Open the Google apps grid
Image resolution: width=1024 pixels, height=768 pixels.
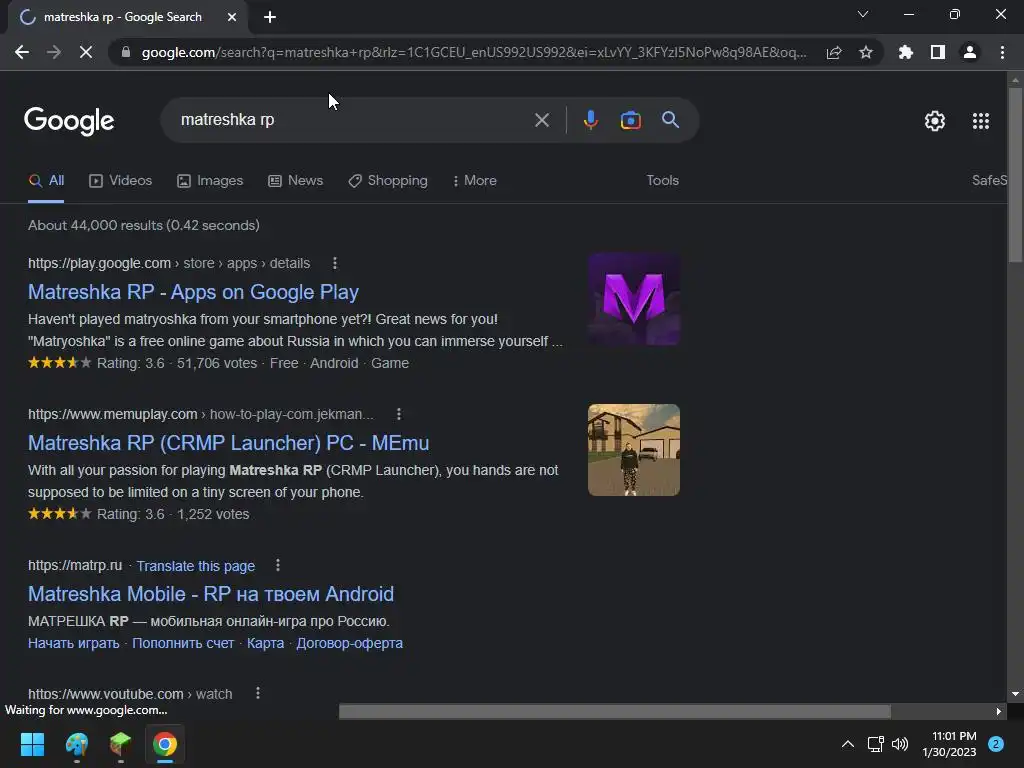(x=981, y=121)
